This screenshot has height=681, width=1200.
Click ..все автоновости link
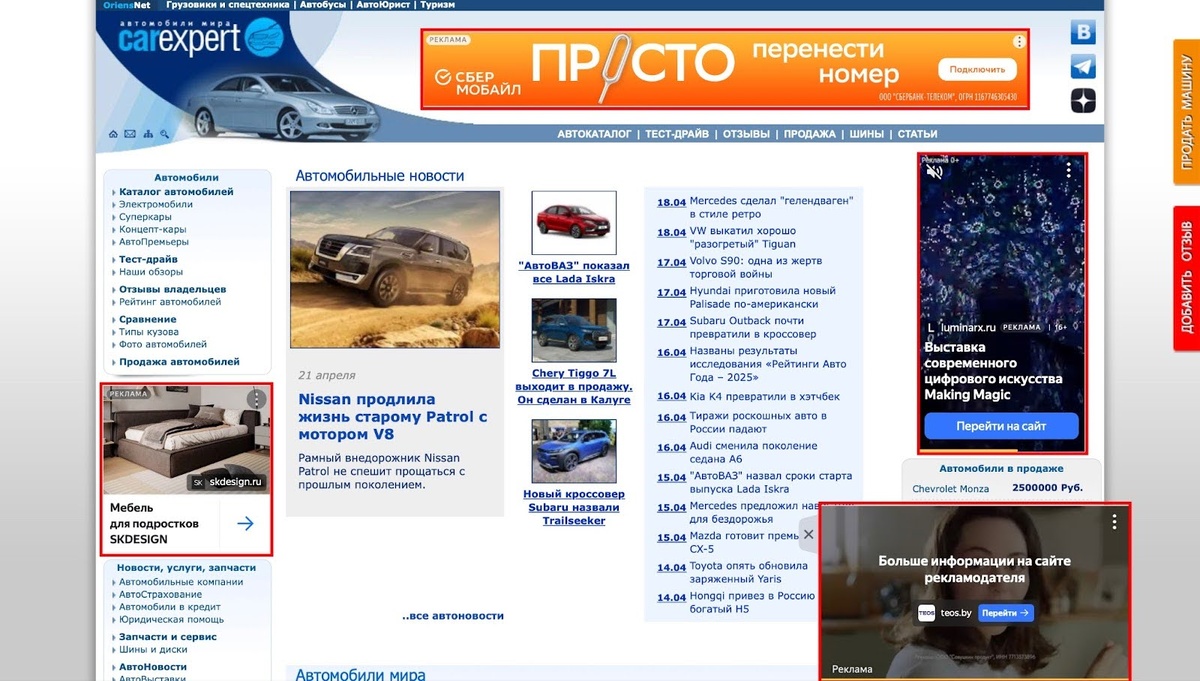click(x=453, y=616)
